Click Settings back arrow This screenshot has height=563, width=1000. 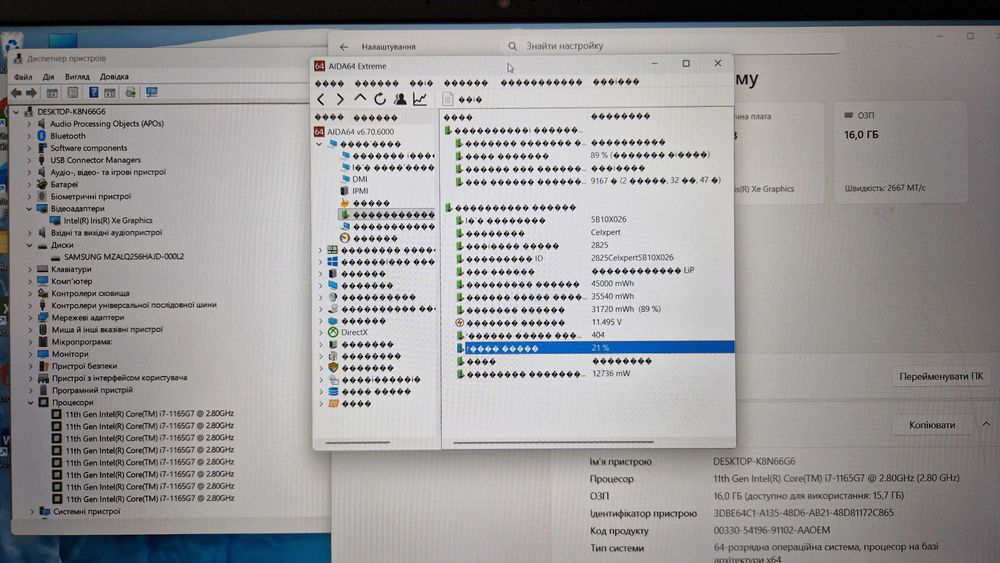coord(344,47)
